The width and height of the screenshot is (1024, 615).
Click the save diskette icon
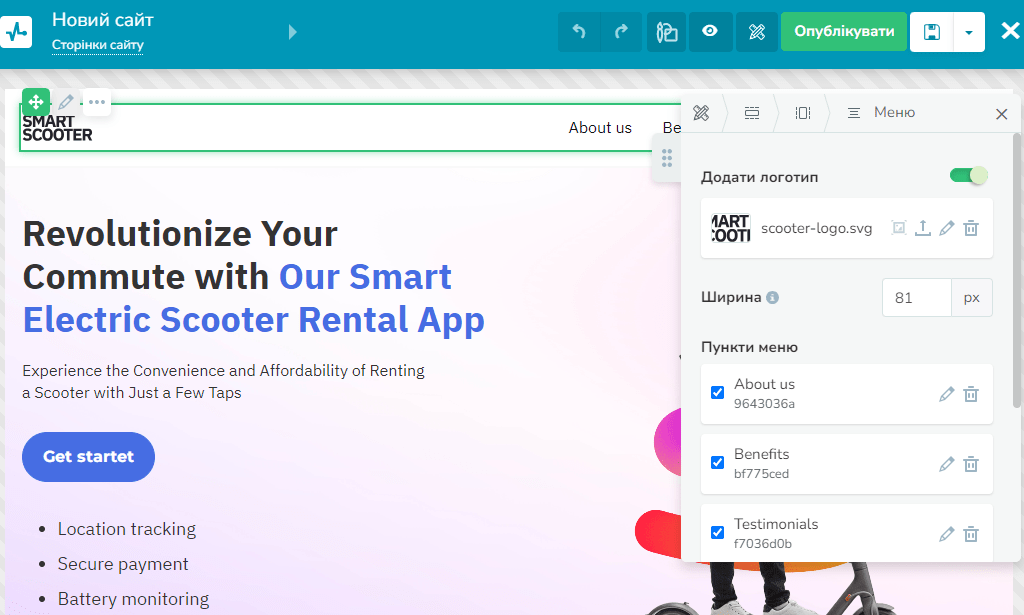tap(931, 32)
